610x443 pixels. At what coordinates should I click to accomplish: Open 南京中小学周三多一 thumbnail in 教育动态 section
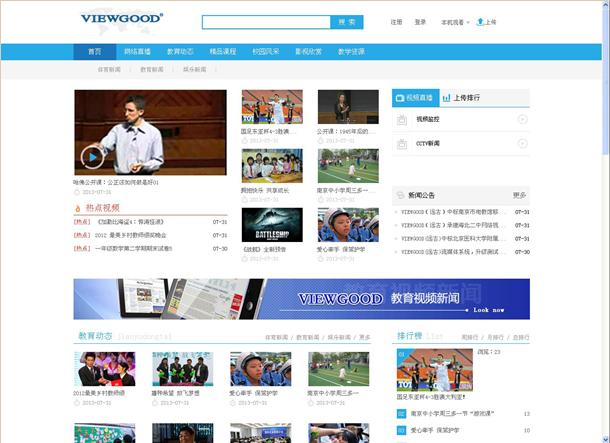pos(338,369)
